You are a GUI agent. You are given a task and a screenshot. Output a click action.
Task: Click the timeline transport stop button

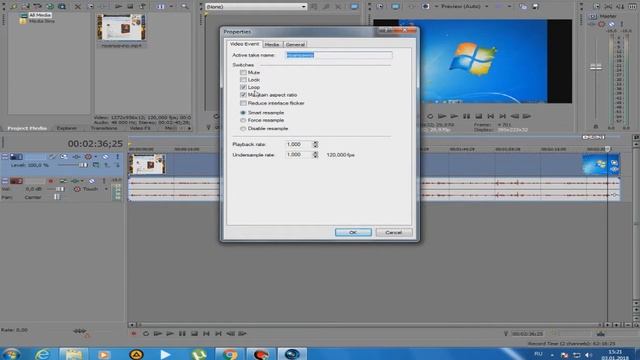tap(194, 334)
